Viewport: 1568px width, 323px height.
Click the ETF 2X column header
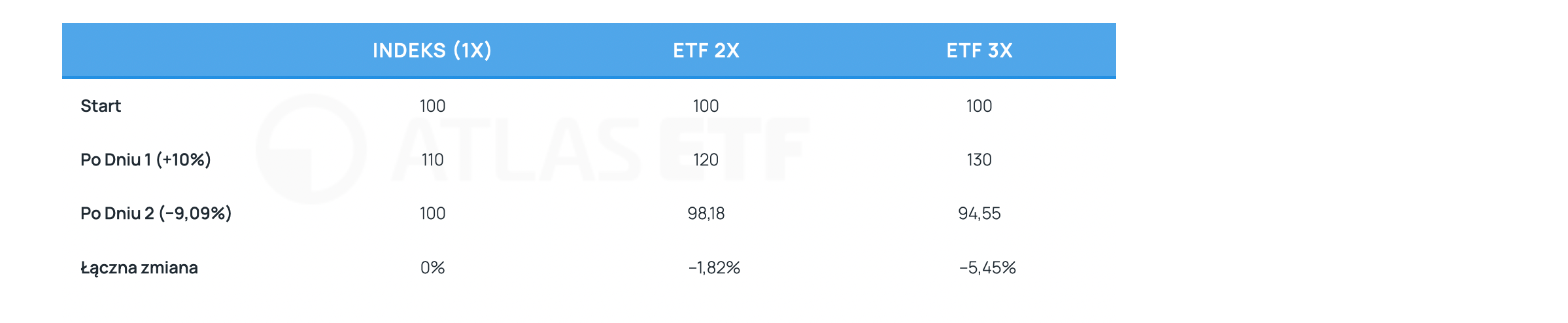[x=706, y=50]
